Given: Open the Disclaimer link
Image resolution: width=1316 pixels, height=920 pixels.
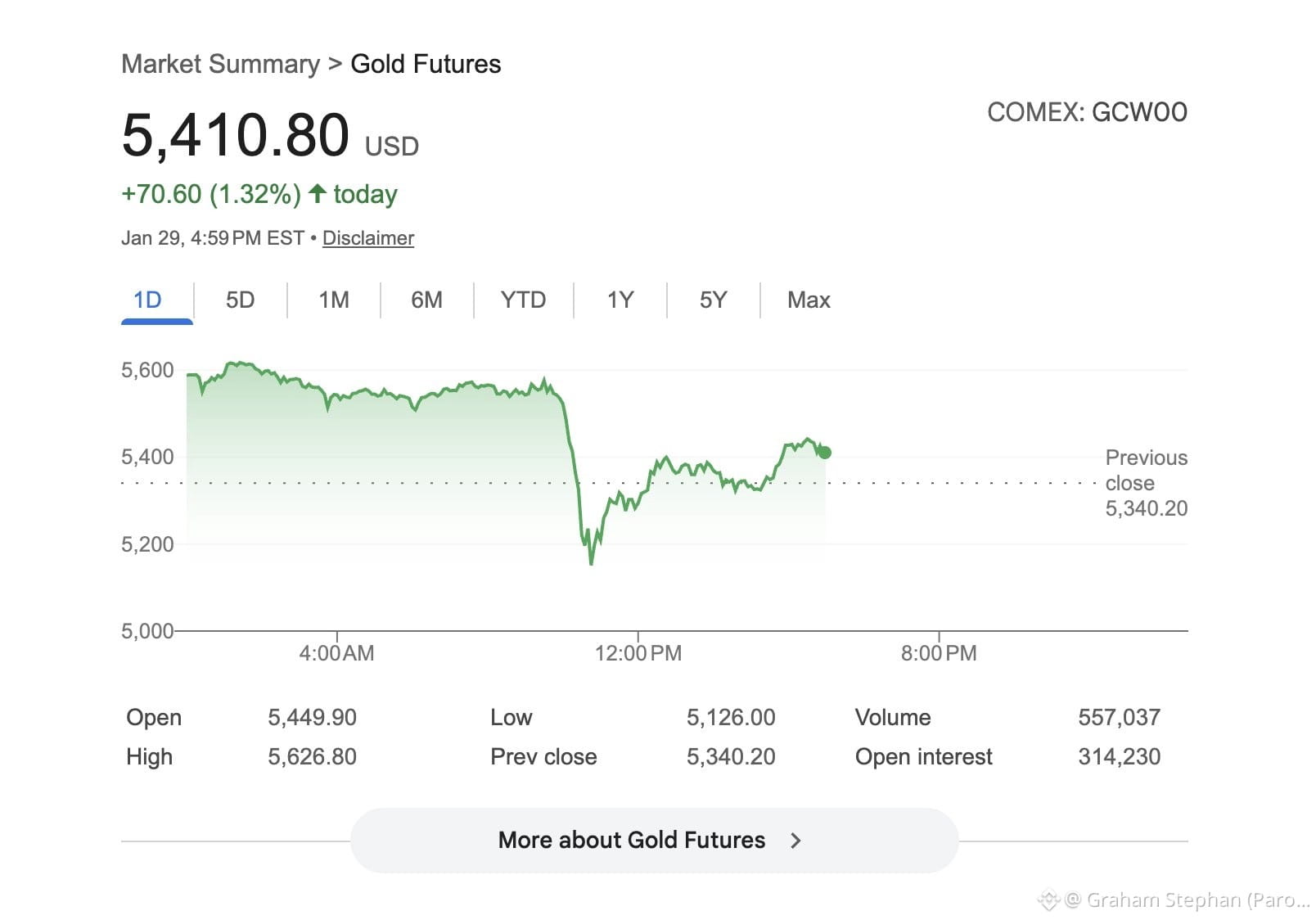Looking at the screenshot, I should [x=368, y=238].
